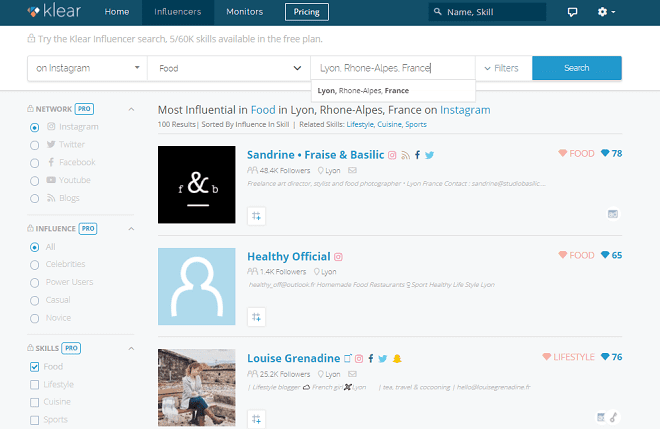Open Sandrine's Facebook icon
The height and width of the screenshot is (429, 660).
pos(417,155)
